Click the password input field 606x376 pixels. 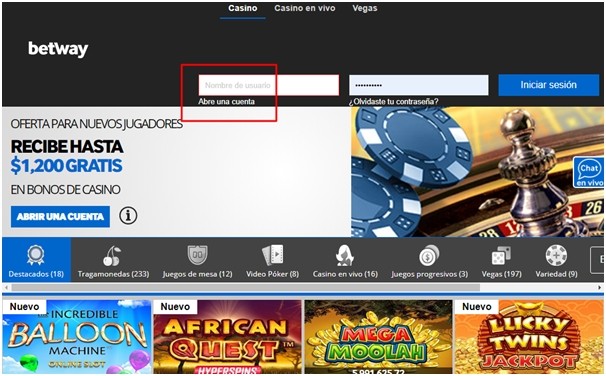419,85
